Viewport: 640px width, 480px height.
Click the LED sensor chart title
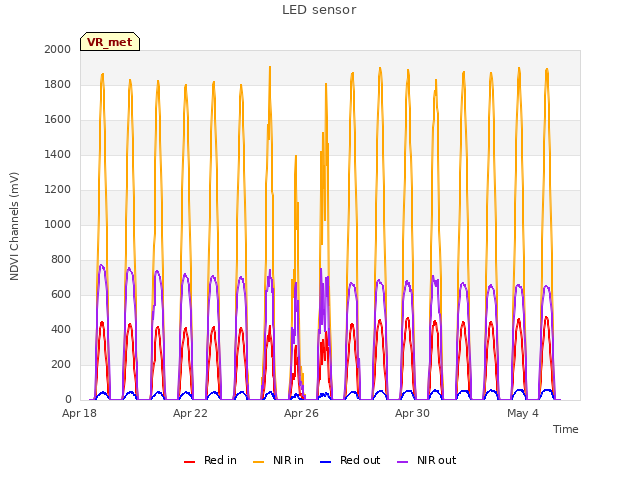point(319,10)
